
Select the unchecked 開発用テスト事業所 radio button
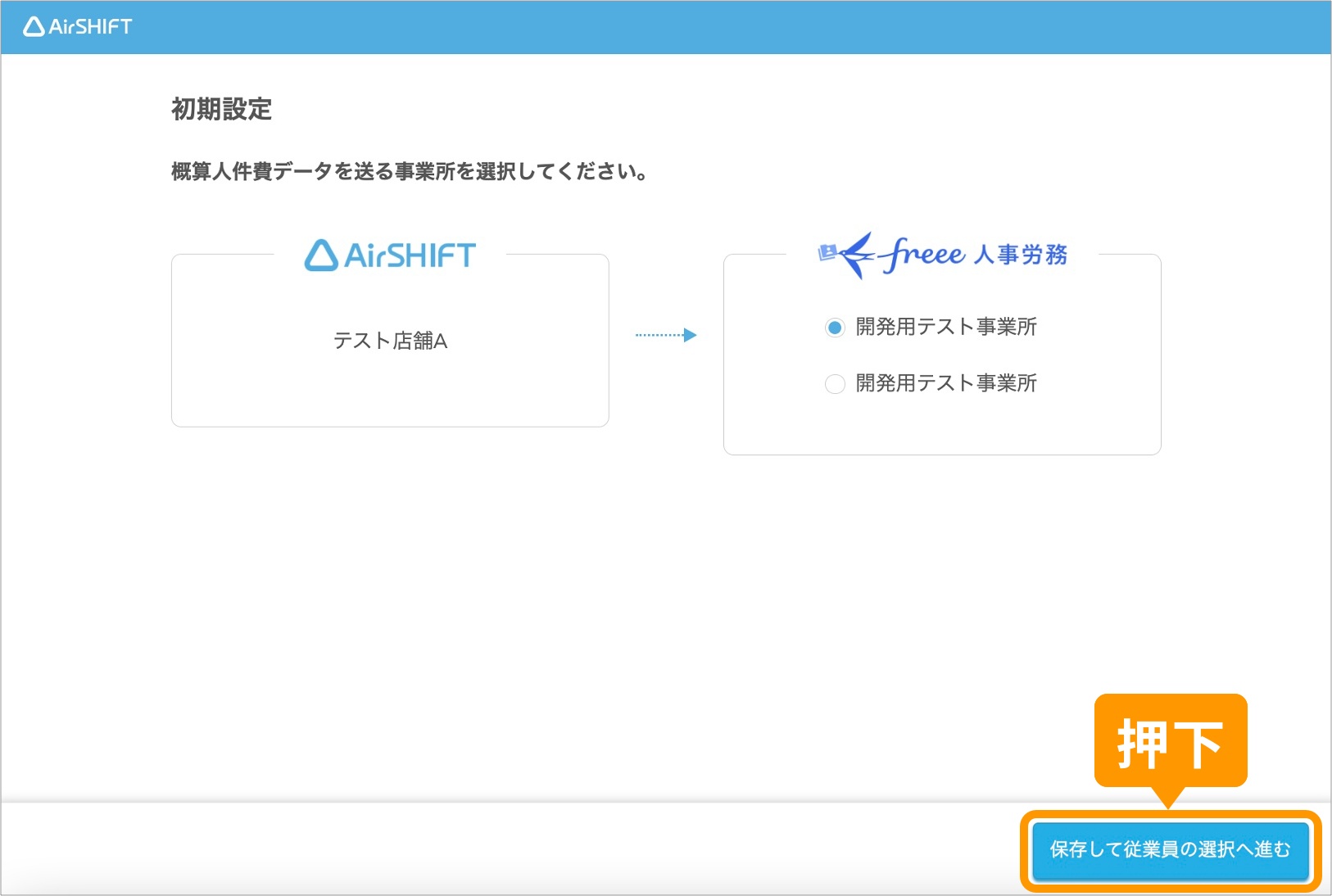click(835, 384)
